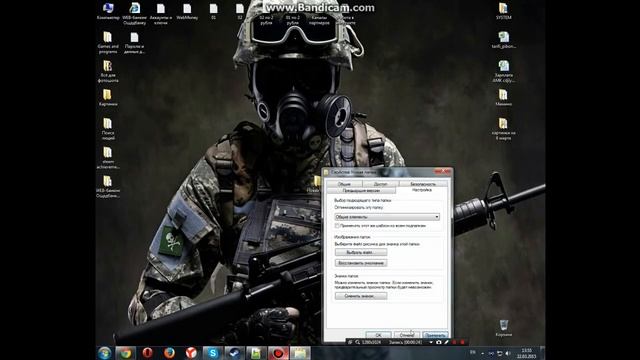This screenshot has height=360, width=640.
Task: Open Steam from the taskbar
Action: point(234,353)
